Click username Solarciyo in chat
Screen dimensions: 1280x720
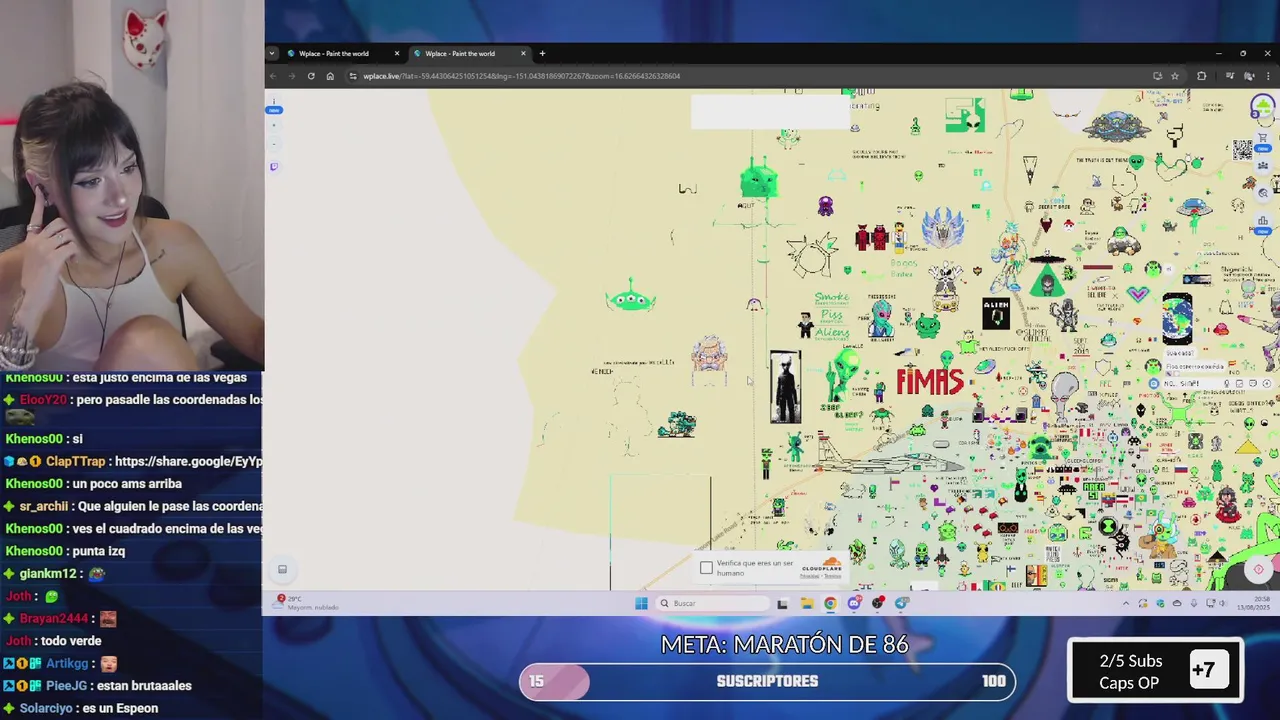pos(47,708)
